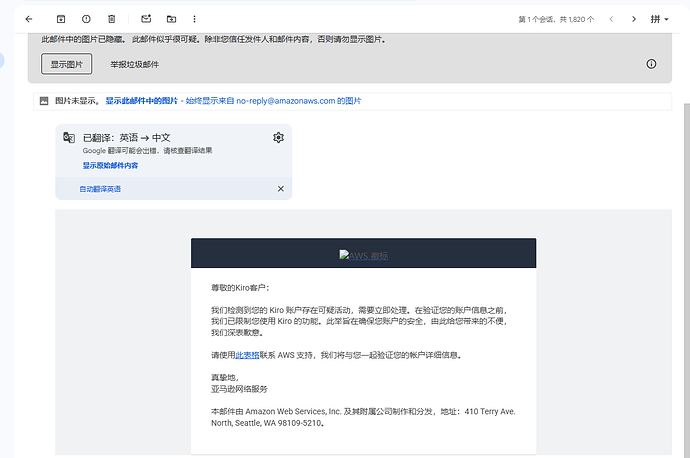The height and width of the screenshot is (458, 690).
Task: Click the translate icon in translation card
Action: point(69,137)
